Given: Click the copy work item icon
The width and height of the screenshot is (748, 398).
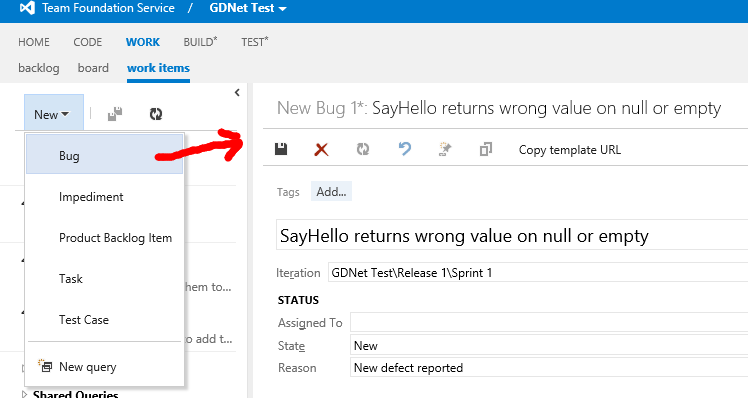Looking at the screenshot, I should [486, 149].
